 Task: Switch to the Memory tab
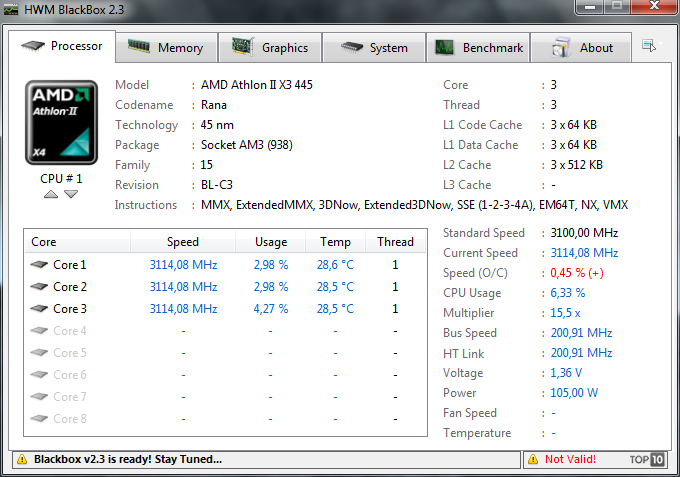[x=167, y=48]
